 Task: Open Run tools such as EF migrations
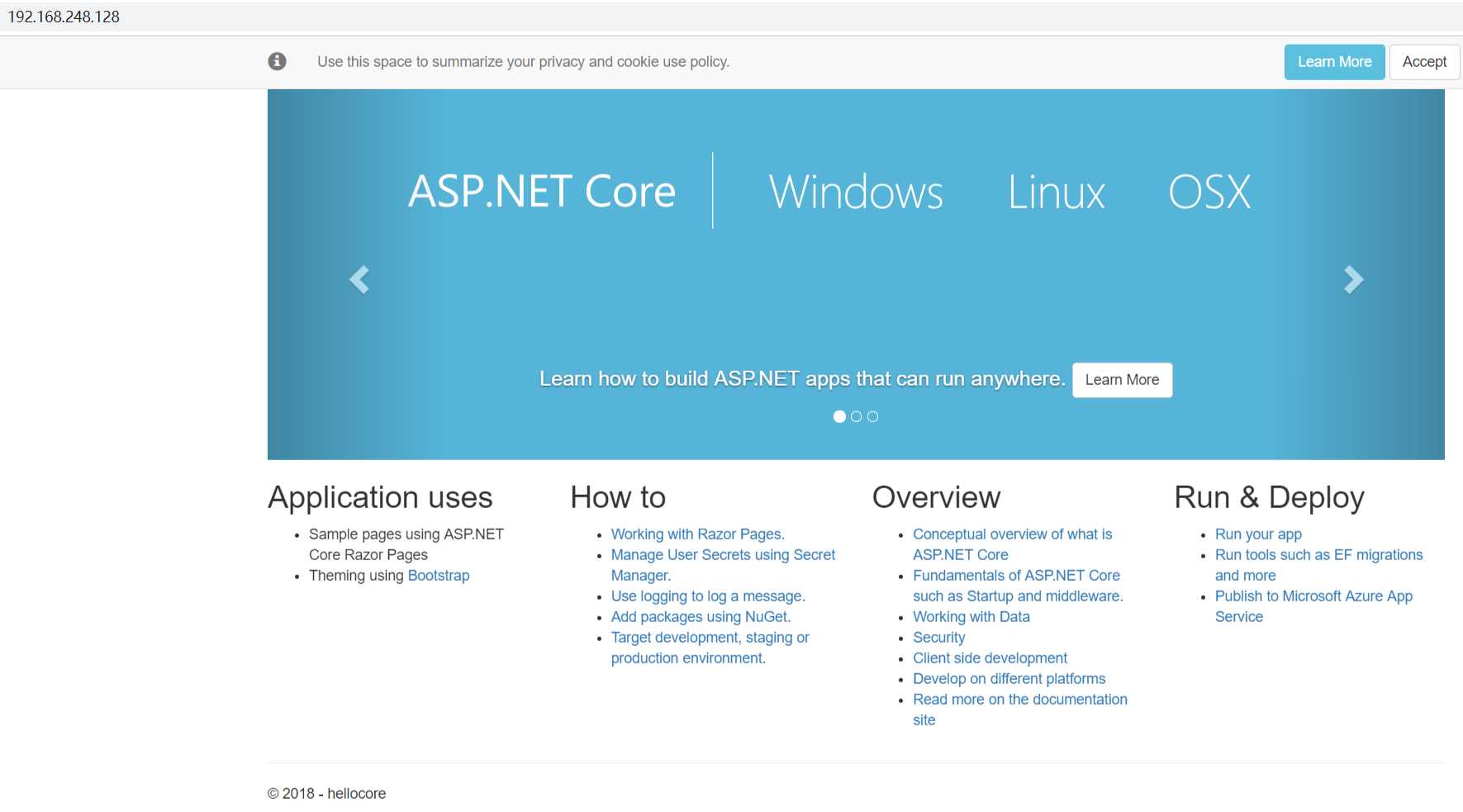pyautogui.click(x=1318, y=565)
